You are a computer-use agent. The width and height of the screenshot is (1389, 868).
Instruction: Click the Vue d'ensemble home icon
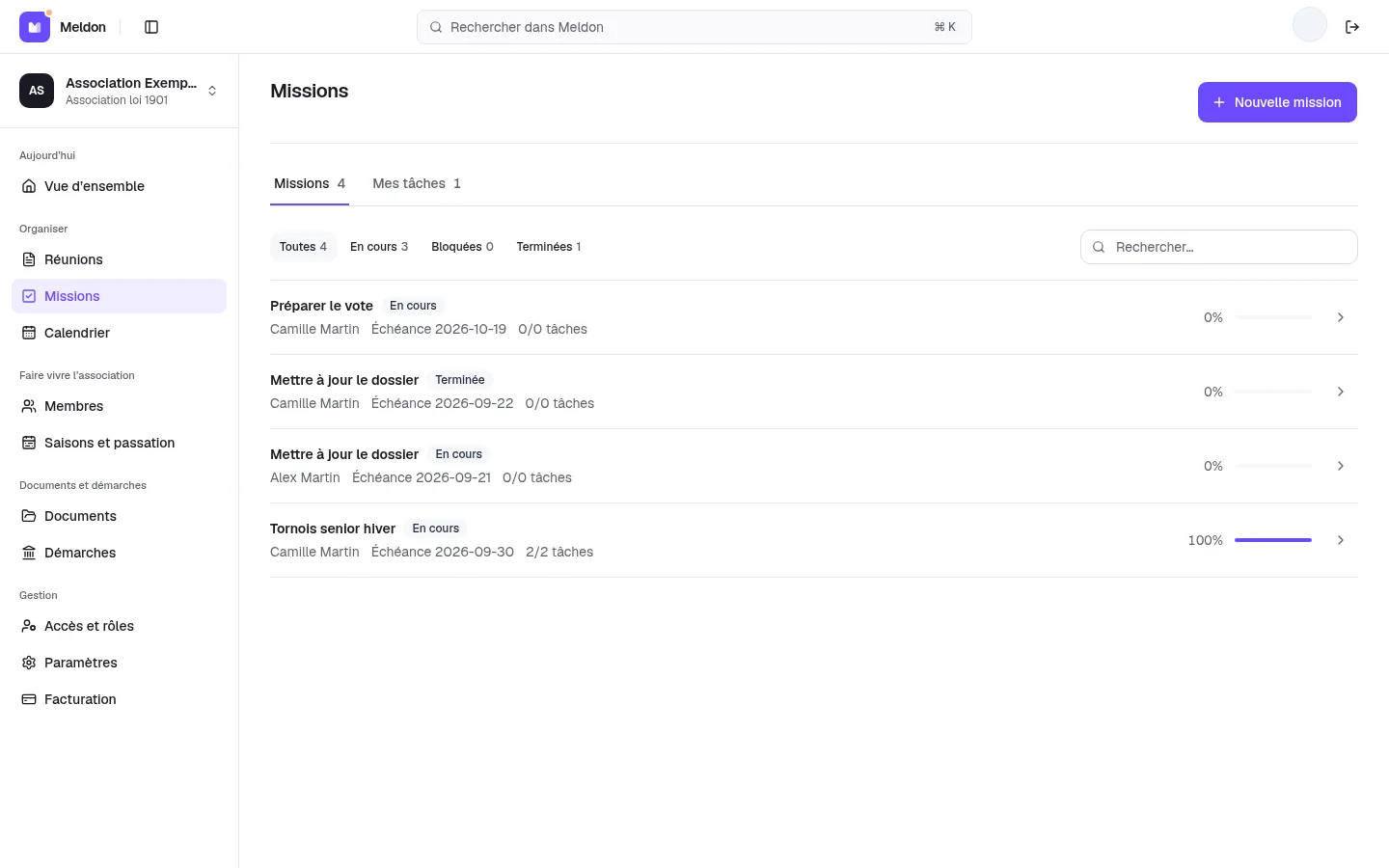pyautogui.click(x=29, y=186)
